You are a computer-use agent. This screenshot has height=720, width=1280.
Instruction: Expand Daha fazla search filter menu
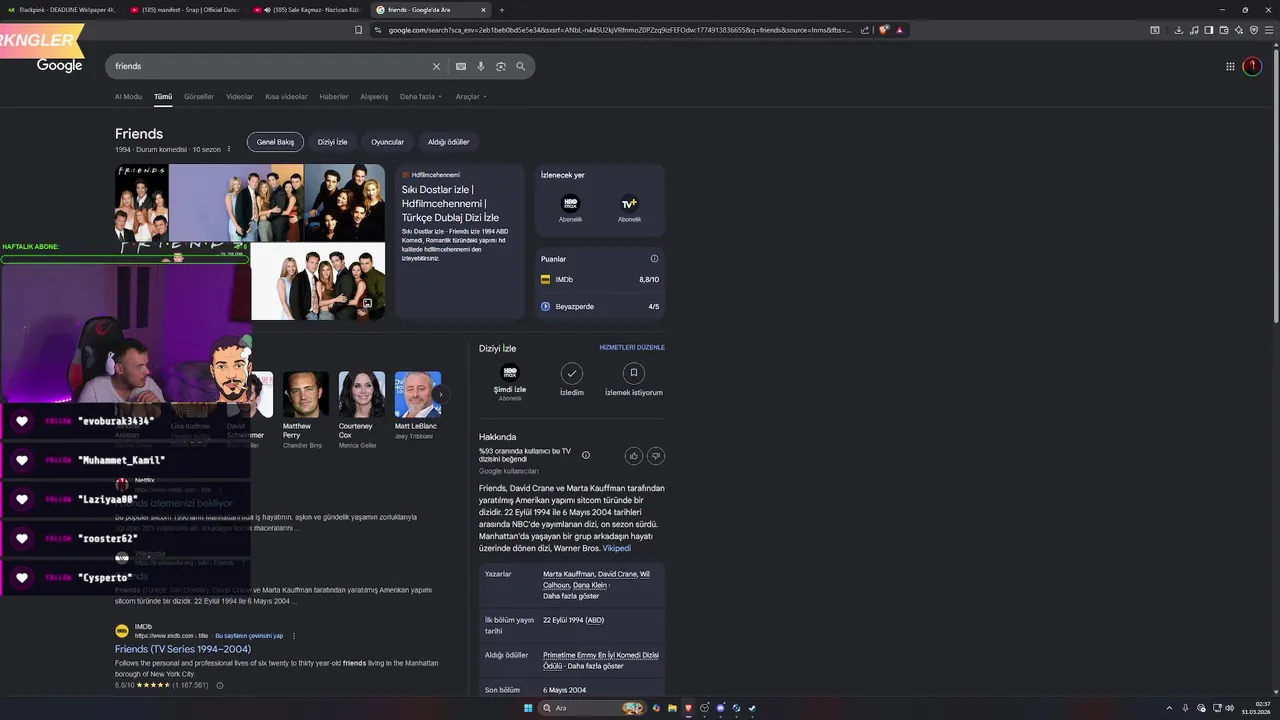pos(421,97)
